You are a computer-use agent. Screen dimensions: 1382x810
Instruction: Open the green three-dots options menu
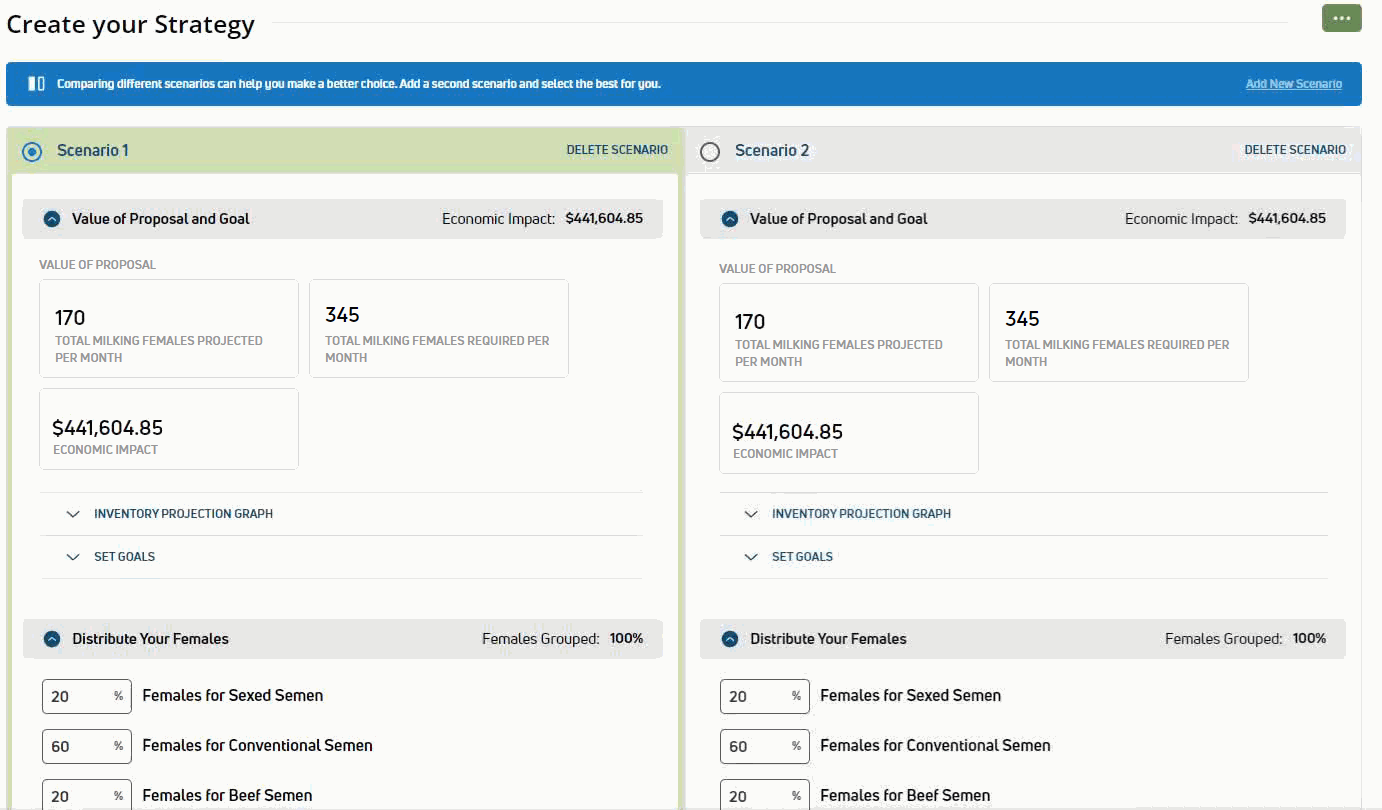click(1341, 19)
